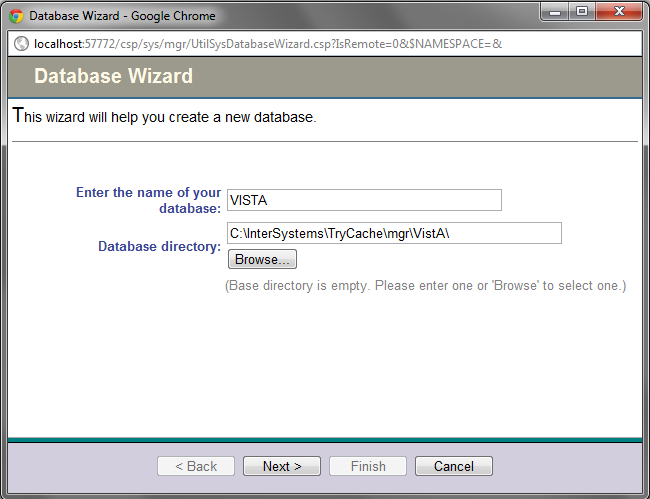Screen dimensions: 650x499
Task: Click the database name field containing VISTA
Action: [x=364, y=200]
